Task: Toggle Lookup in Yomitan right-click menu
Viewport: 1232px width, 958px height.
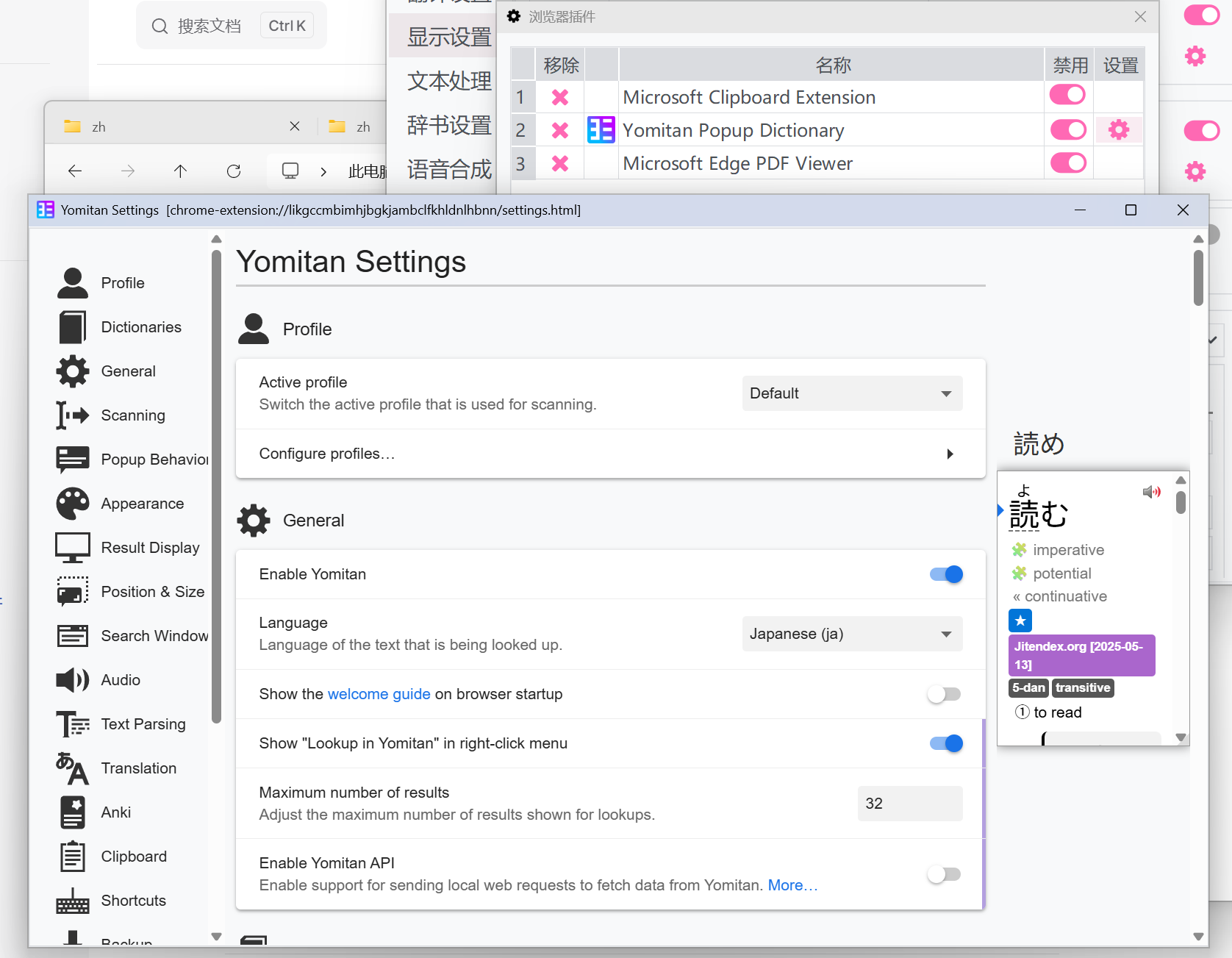Action: tap(946, 743)
